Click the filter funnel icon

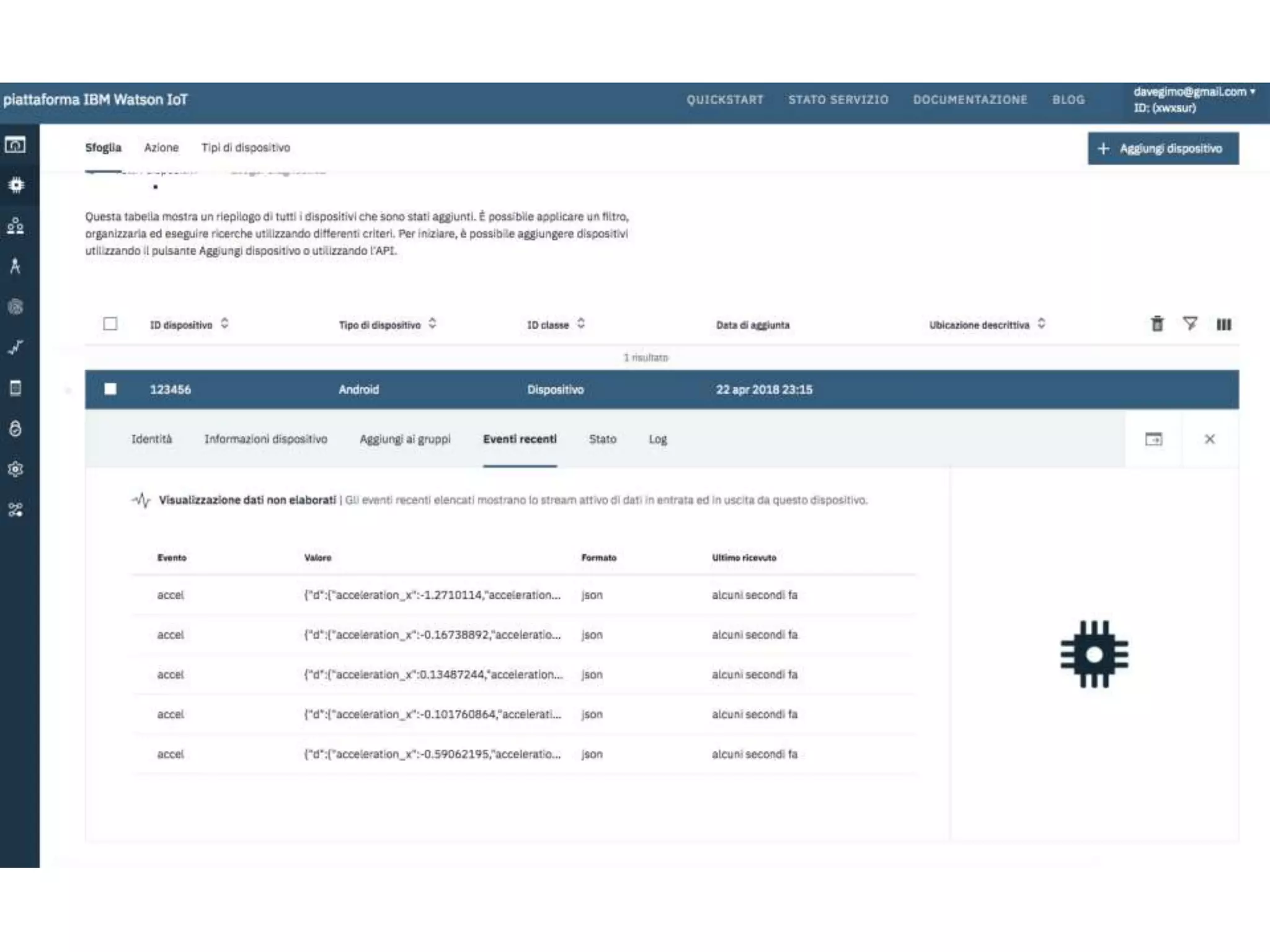click(1189, 324)
